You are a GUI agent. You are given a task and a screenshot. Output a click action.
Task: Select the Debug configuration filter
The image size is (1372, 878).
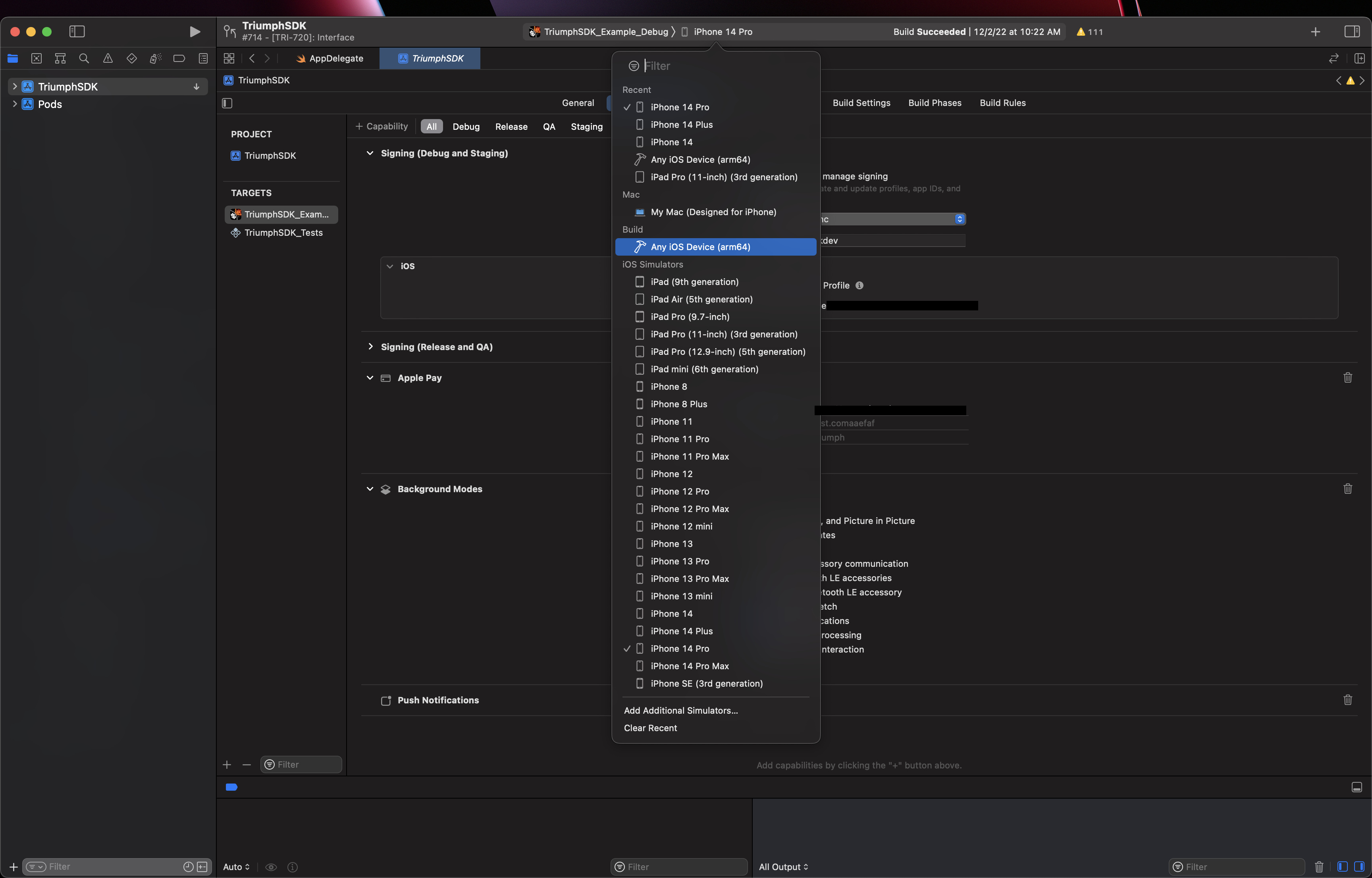466,127
